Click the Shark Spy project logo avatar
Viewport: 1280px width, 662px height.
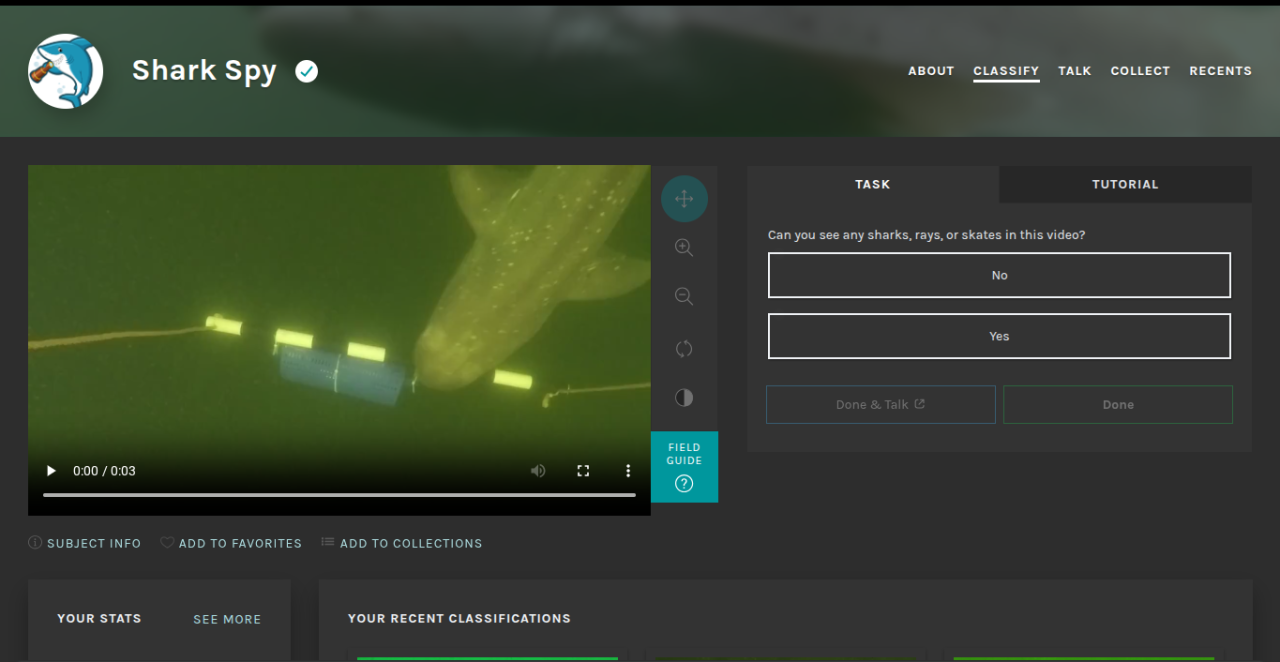click(x=66, y=71)
